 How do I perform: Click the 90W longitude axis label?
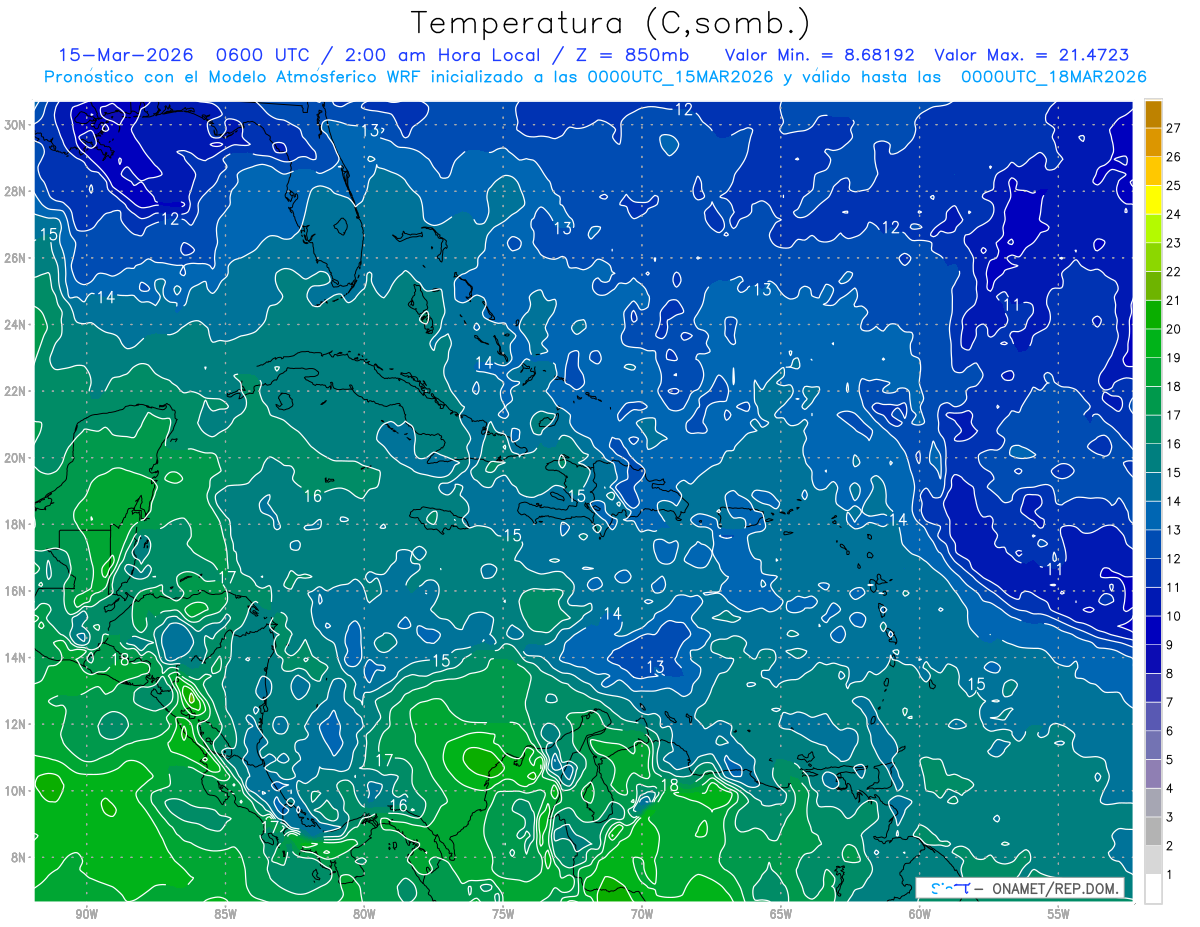point(86,913)
